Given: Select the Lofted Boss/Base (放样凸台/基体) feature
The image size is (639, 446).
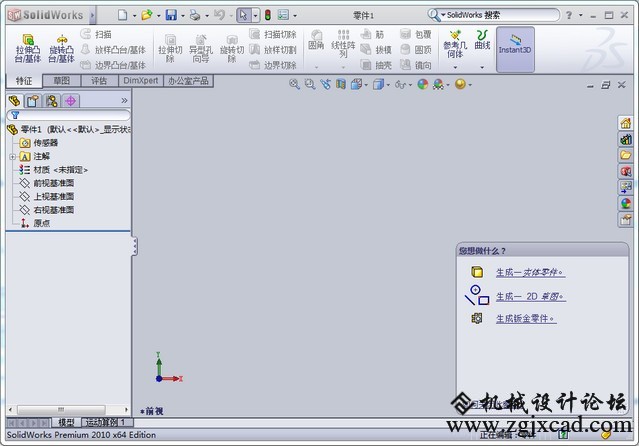Looking at the screenshot, I should coord(113,50).
